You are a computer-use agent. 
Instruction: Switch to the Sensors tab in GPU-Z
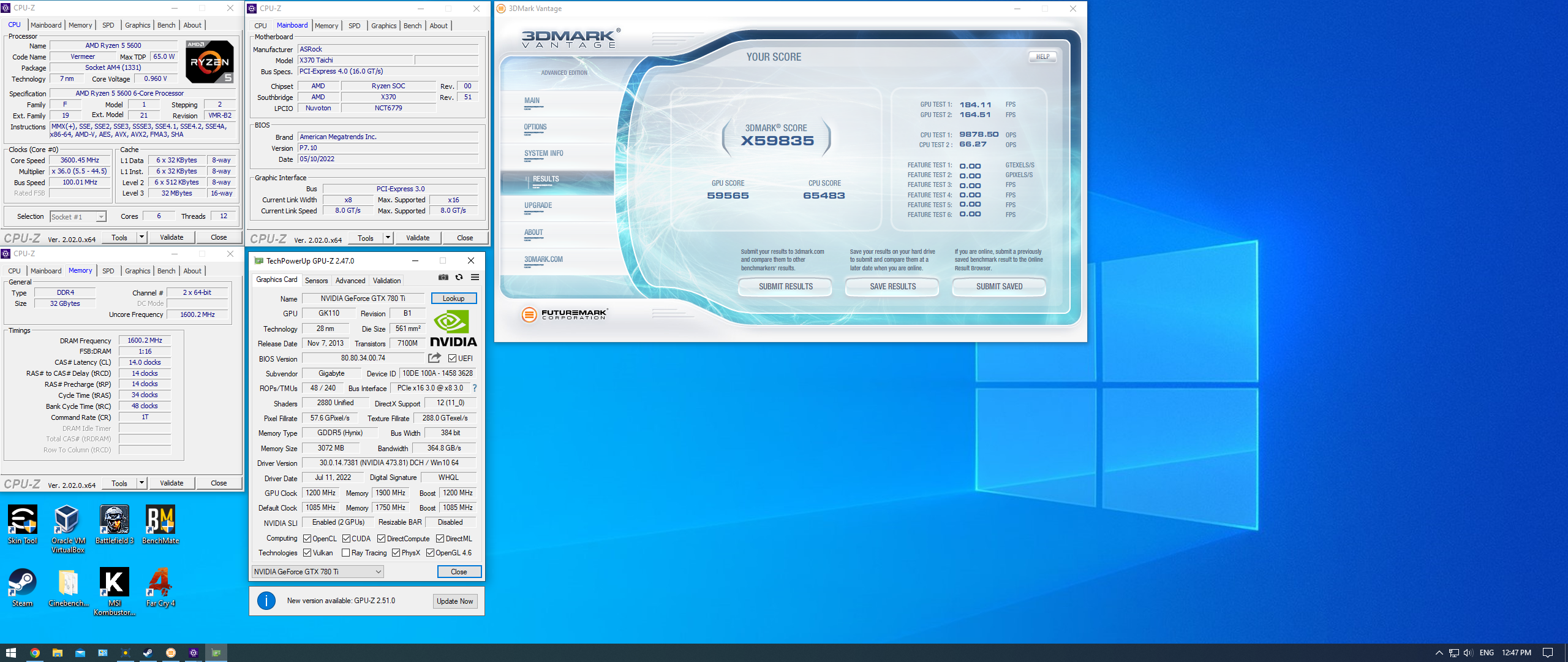317,281
